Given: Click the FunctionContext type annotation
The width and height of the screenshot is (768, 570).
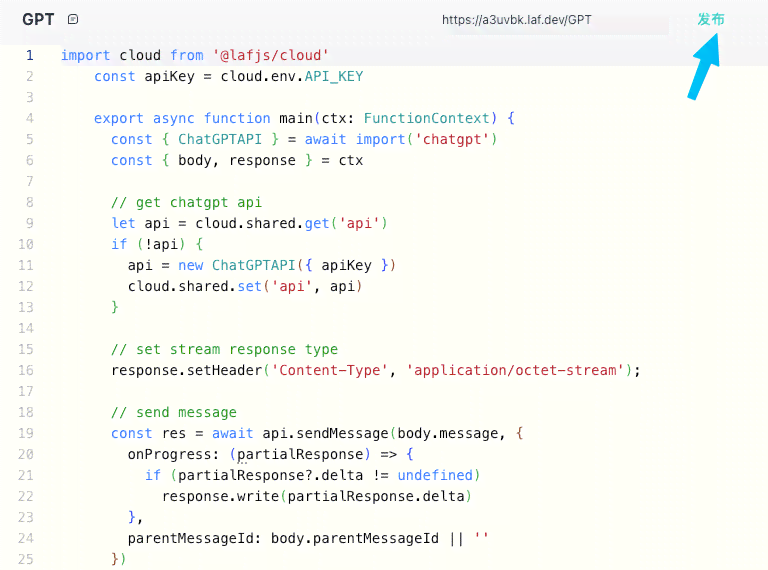Looking at the screenshot, I should click(426, 119).
